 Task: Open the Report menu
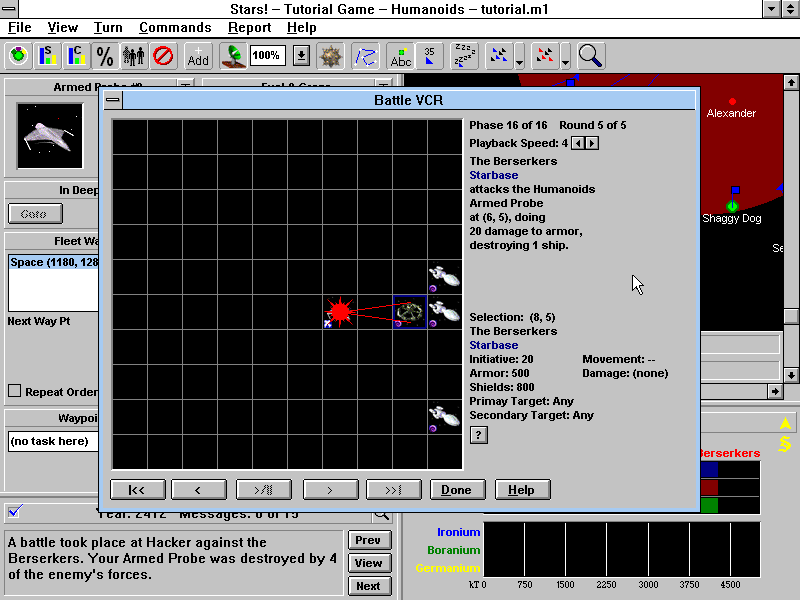[249, 28]
